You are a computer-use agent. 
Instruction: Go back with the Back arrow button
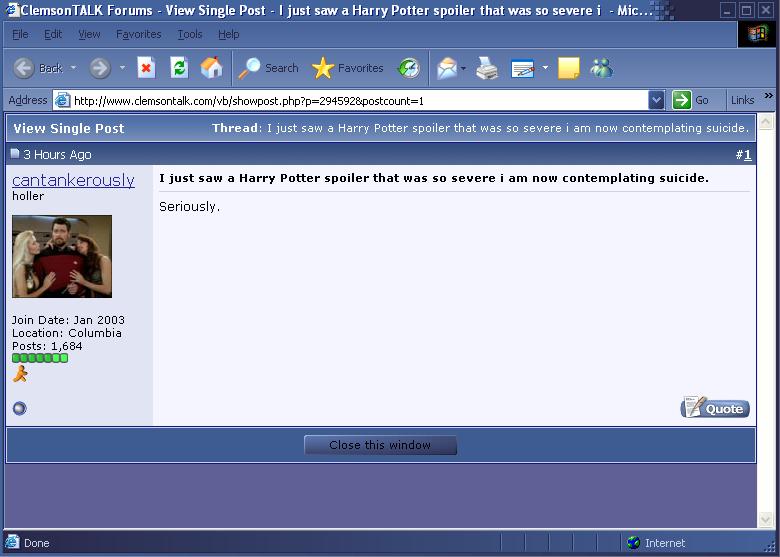point(38,68)
